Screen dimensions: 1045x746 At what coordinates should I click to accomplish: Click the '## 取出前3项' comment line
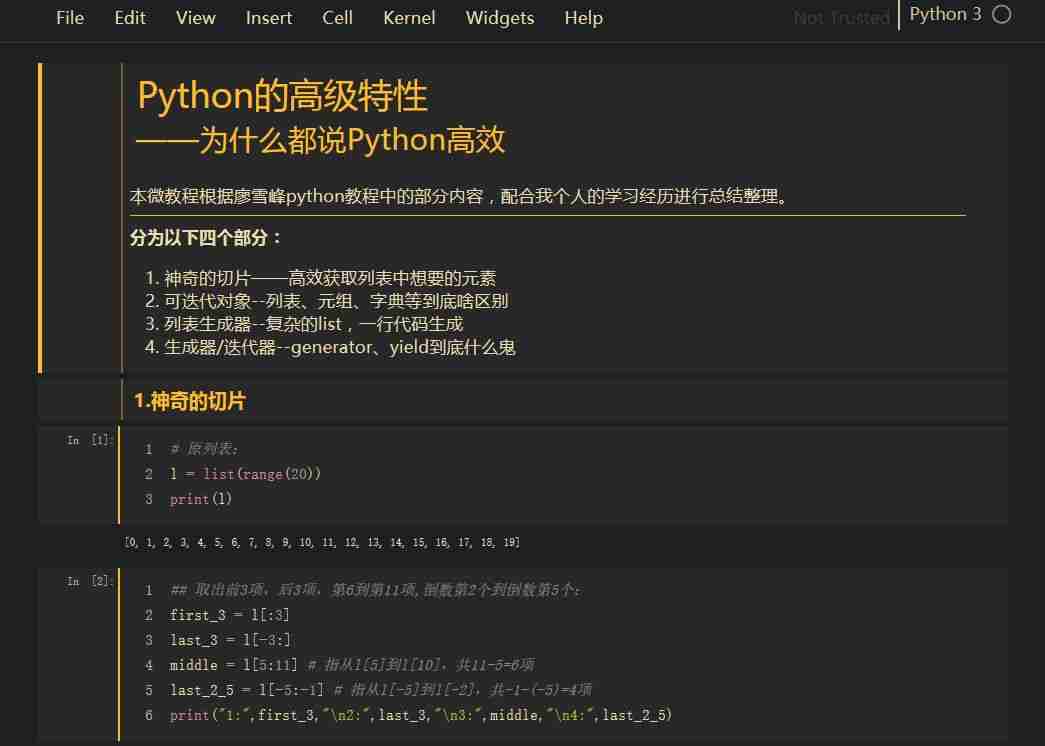(375, 590)
